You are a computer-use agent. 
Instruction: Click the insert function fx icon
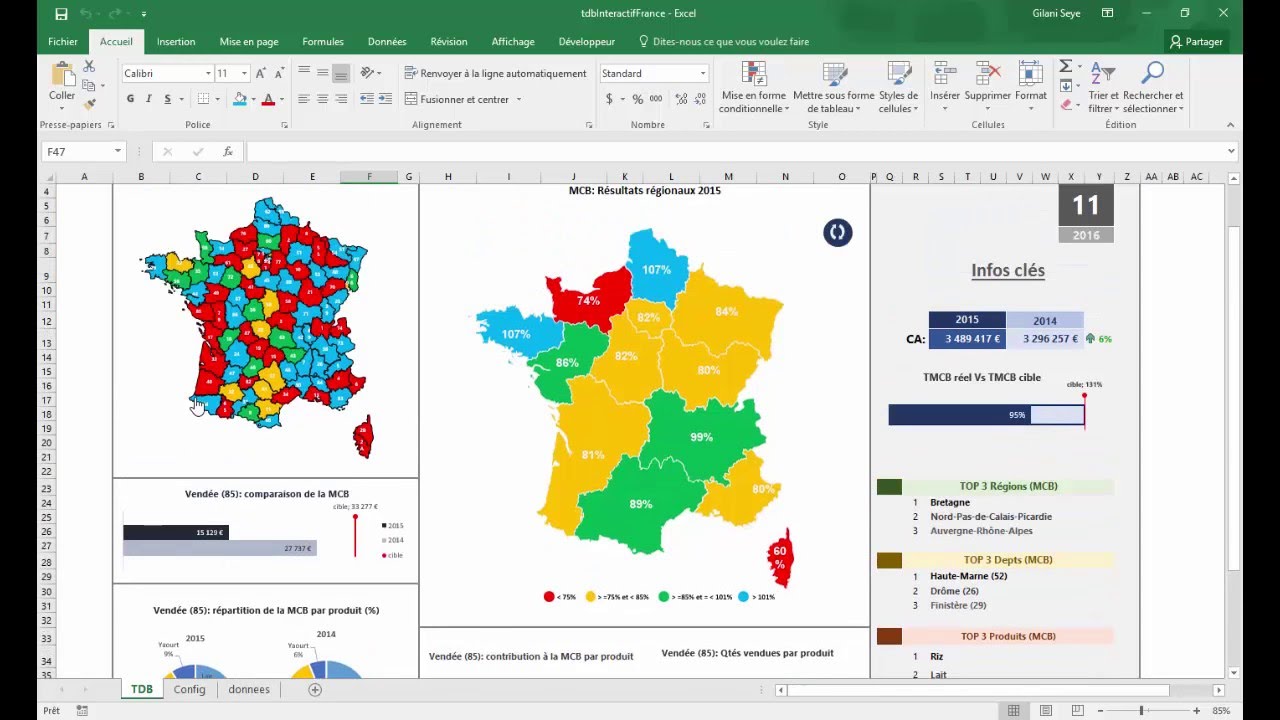[228, 152]
